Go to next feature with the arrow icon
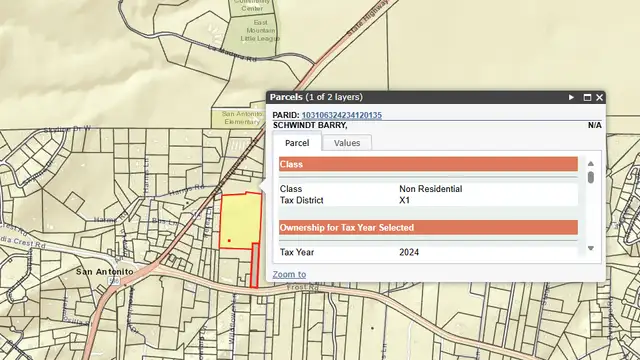Screen dimensions: 640x360 (571, 97)
